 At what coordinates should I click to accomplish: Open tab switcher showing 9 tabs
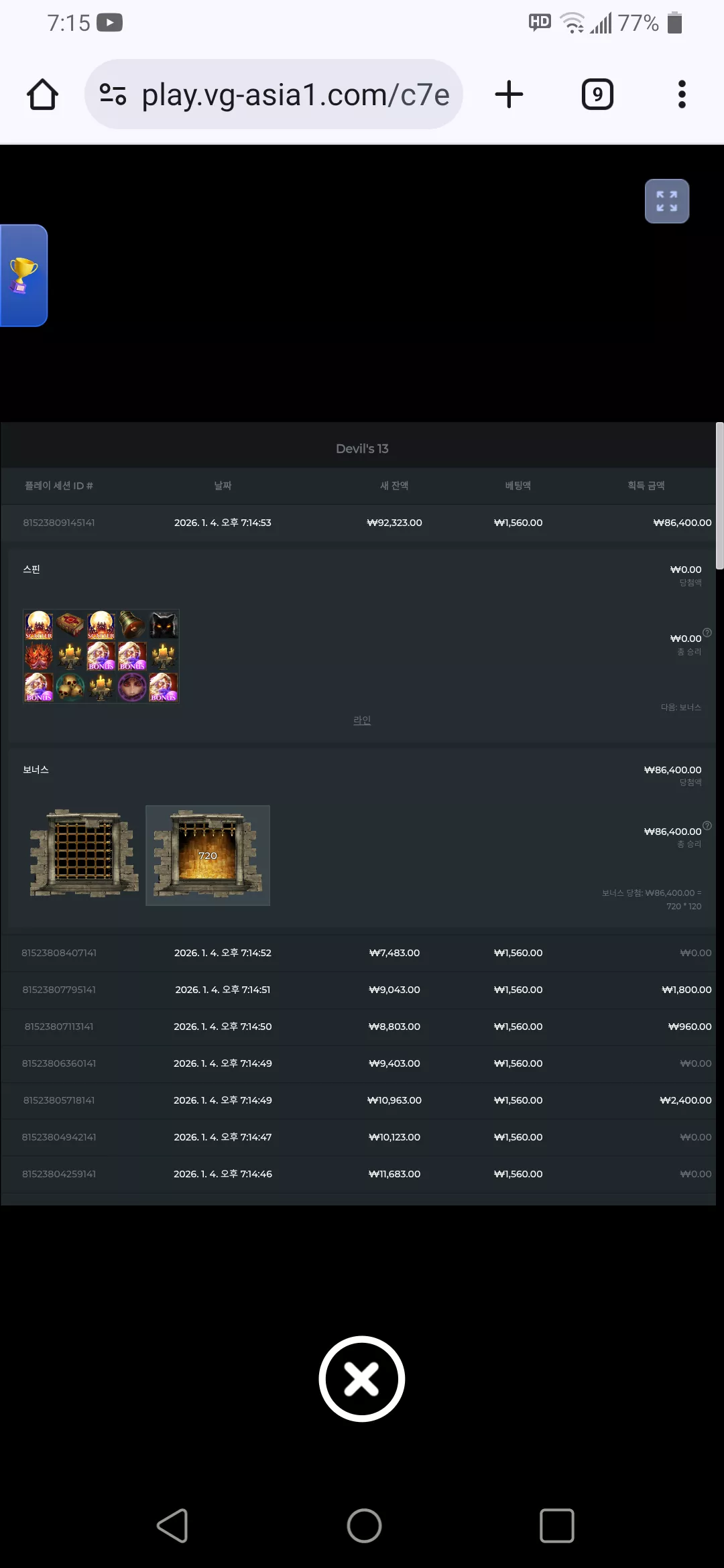click(597, 94)
